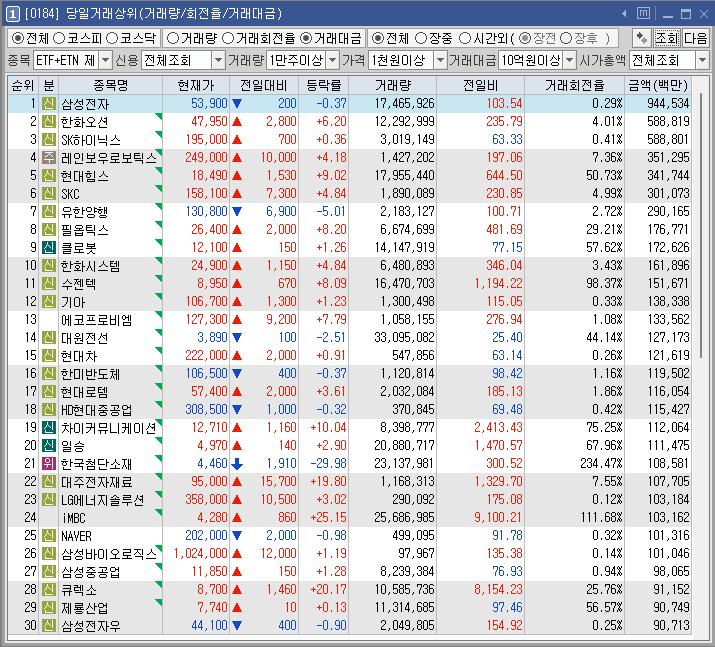Image resolution: width=715 pixels, height=647 pixels.
Task: Click the link tool icon beside 조회 button
Action: click(x=642, y=38)
